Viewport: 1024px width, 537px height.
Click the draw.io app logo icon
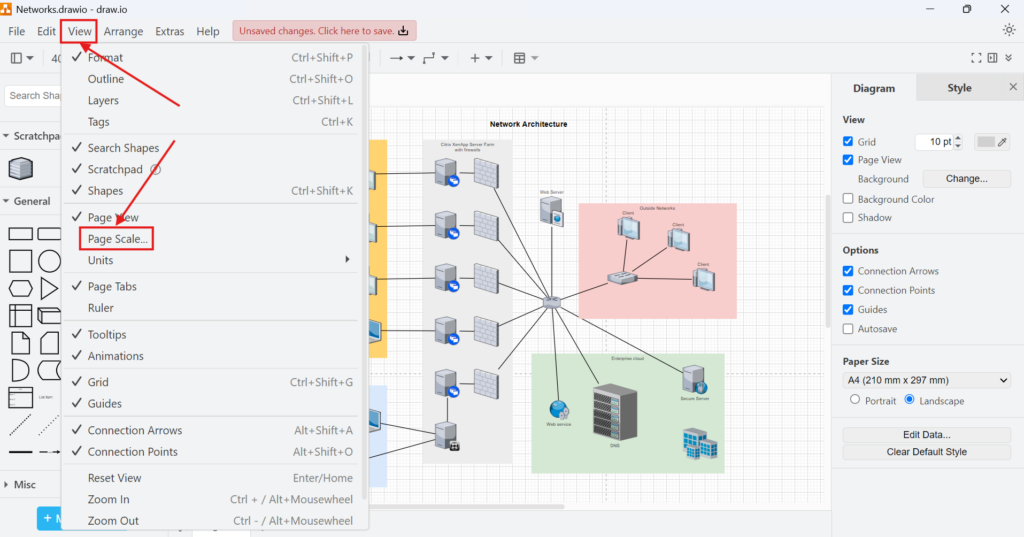pos(6,9)
